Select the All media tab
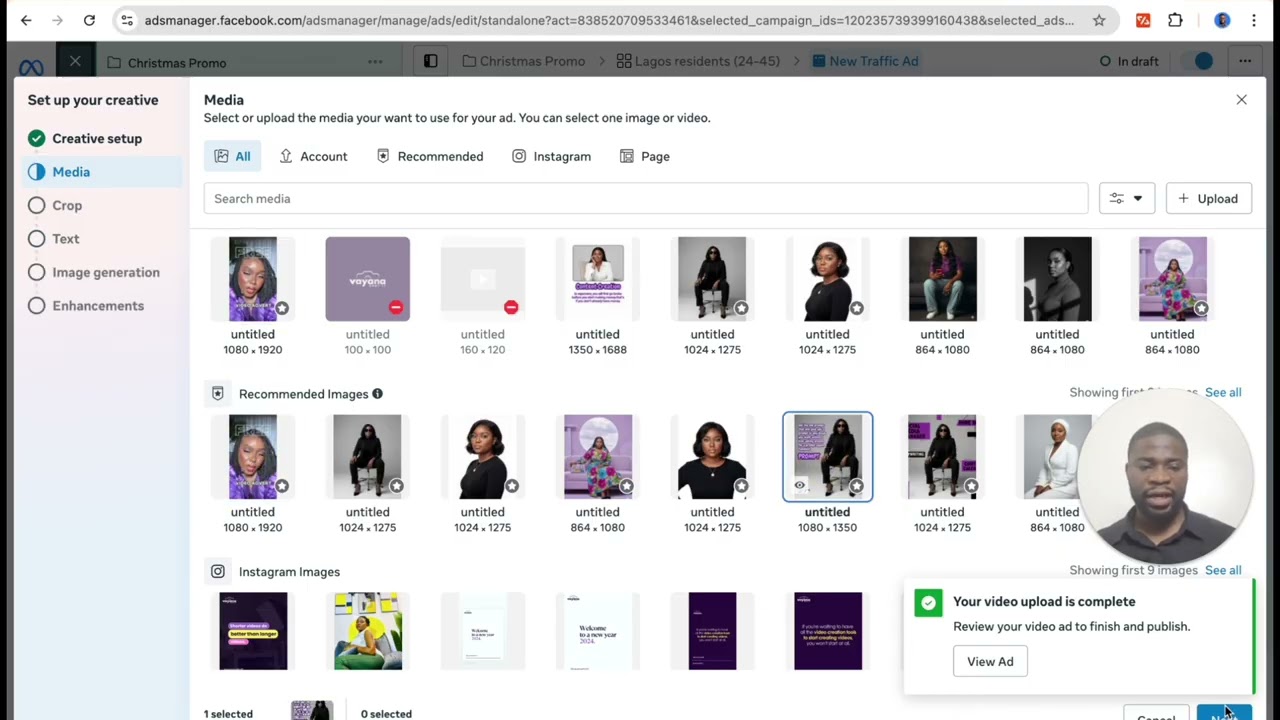Viewport: 1280px width, 720px height. point(232,156)
